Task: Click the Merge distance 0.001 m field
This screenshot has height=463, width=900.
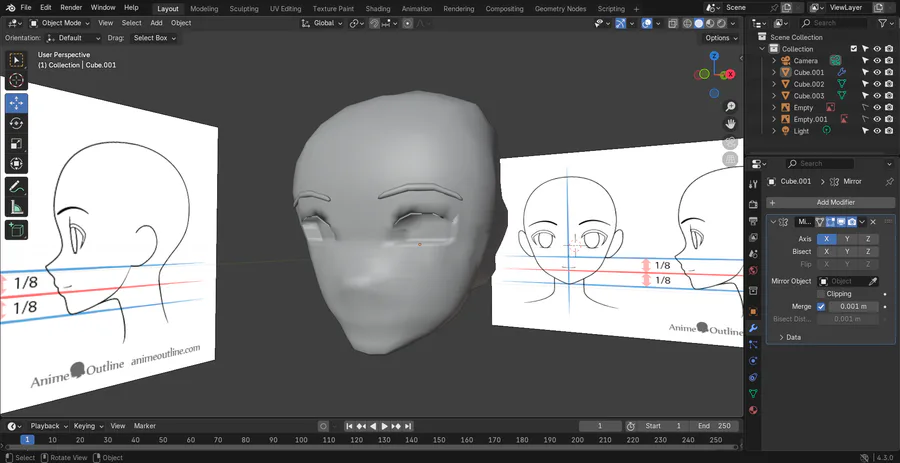Action: [x=853, y=306]
